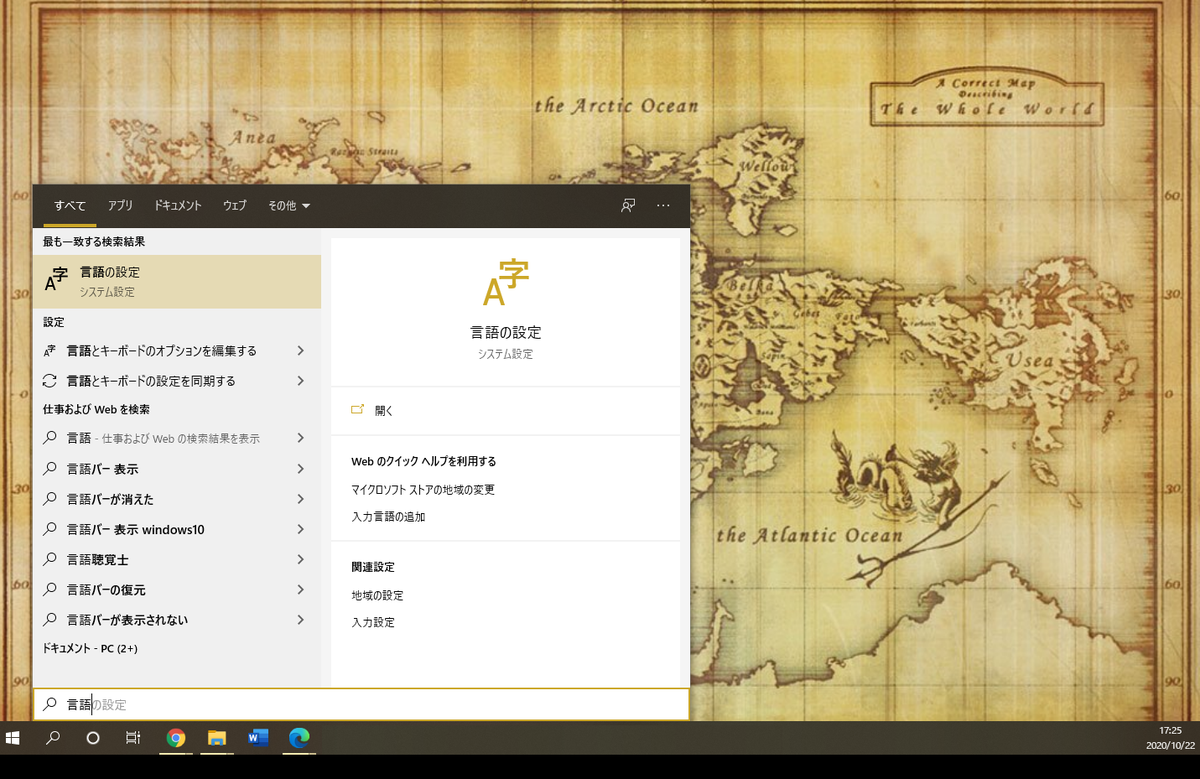Open Task View from the taskbar
The image size is (1200, 779).
(133, 740)
